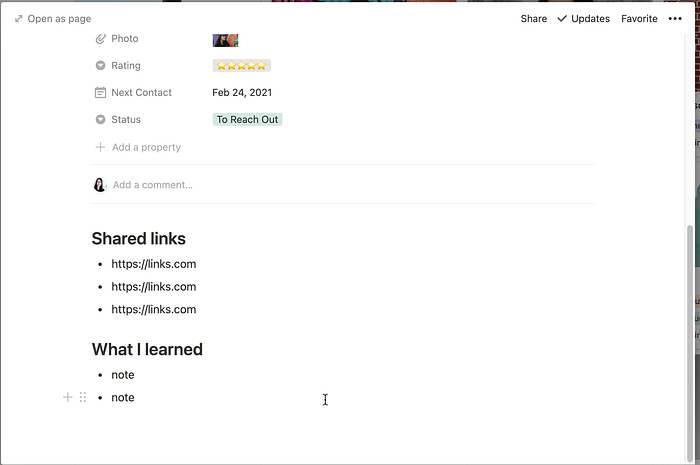The image size is (700, 465).
Task: Click the Rating property select icon
Action: pyautogui.click(x=100, y=66)
